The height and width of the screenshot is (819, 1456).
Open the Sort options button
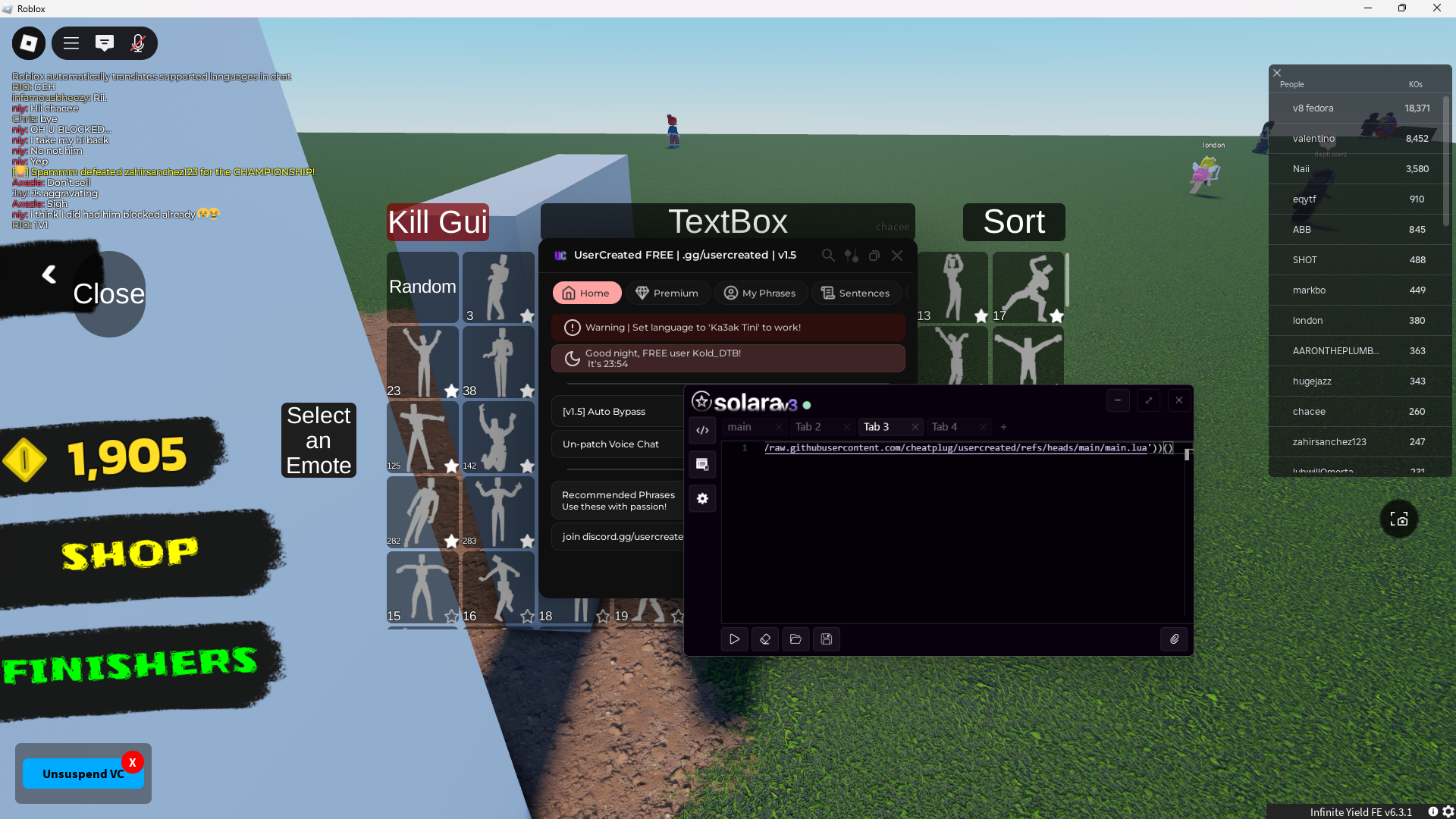[x=1013, y=222]
